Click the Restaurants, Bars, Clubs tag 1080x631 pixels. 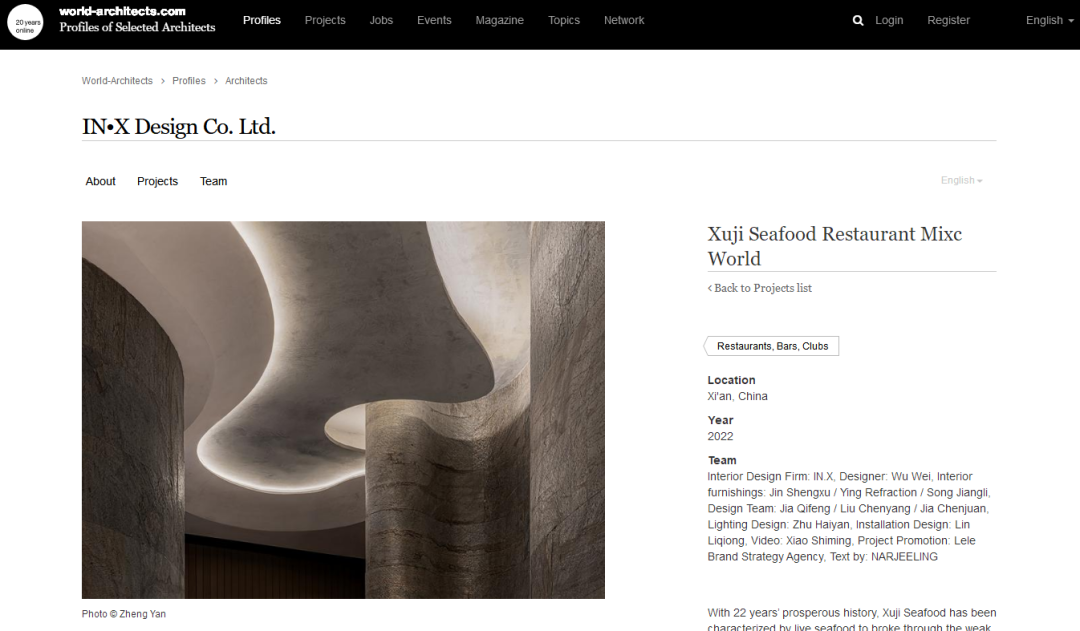pos(772,346)
